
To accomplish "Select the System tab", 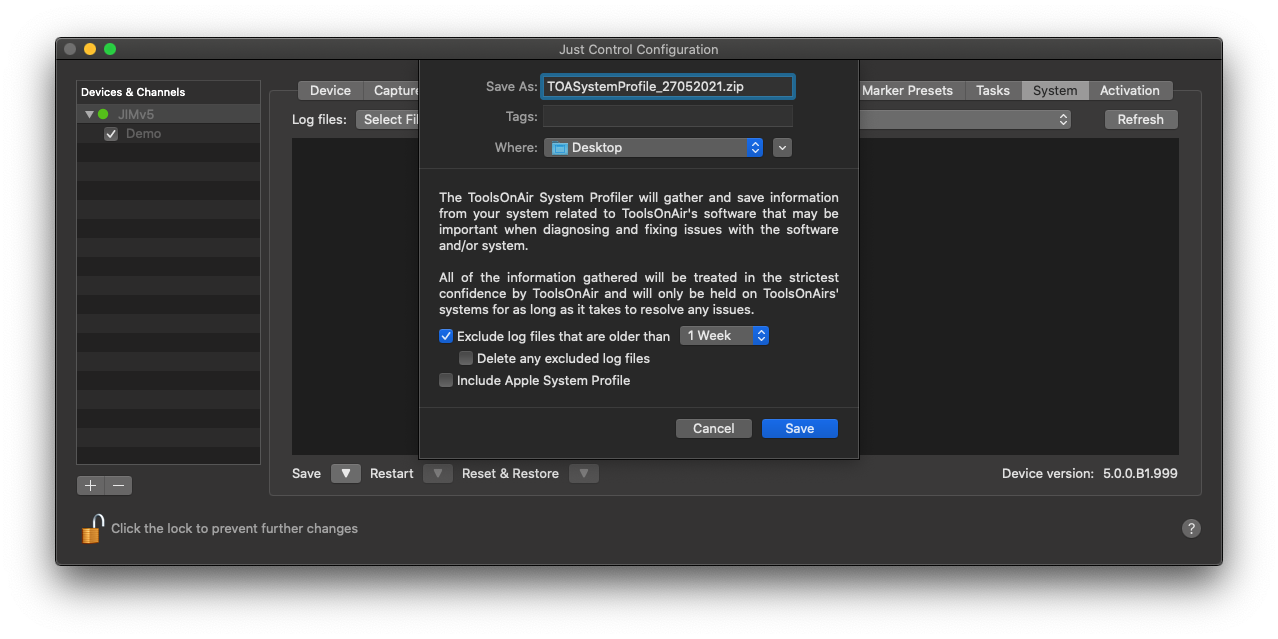I will point(1055,90).
